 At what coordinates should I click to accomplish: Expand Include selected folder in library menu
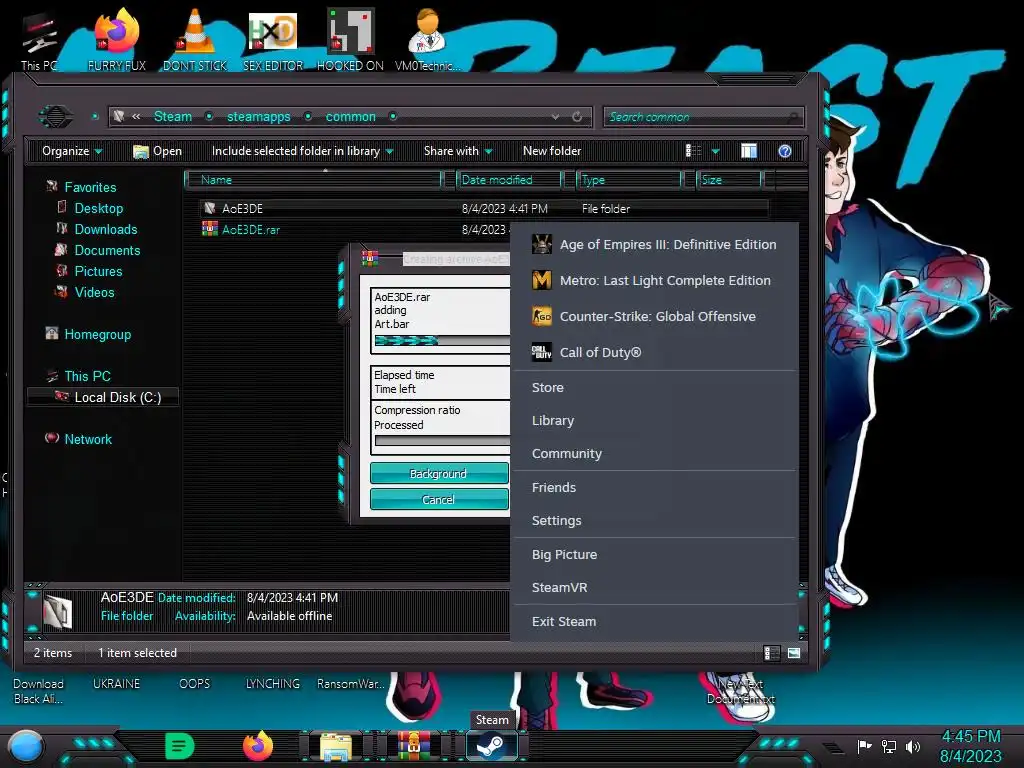coord(302,151)
